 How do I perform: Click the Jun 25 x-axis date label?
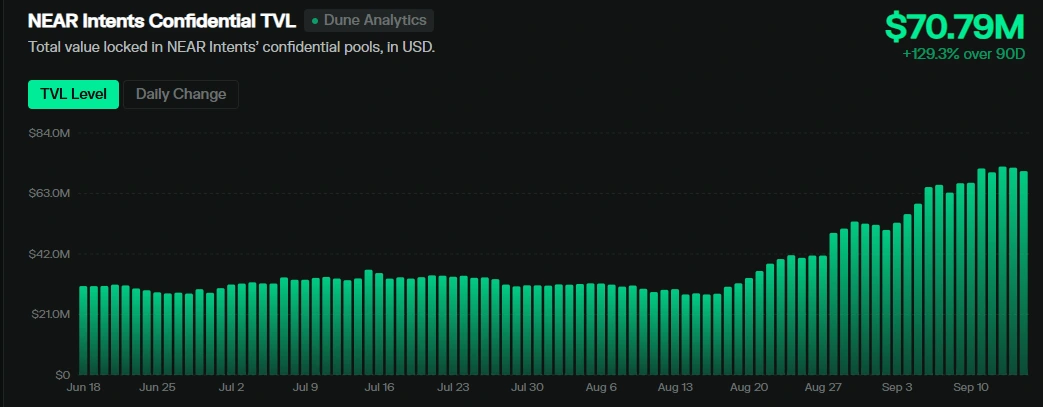(158, 387)
